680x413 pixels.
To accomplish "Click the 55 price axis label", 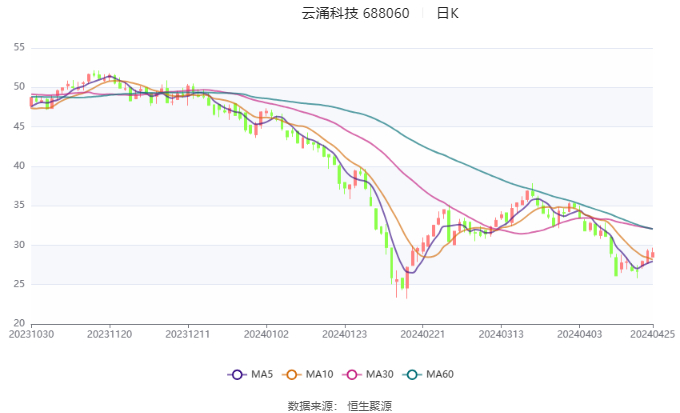I will click(20, 48).
